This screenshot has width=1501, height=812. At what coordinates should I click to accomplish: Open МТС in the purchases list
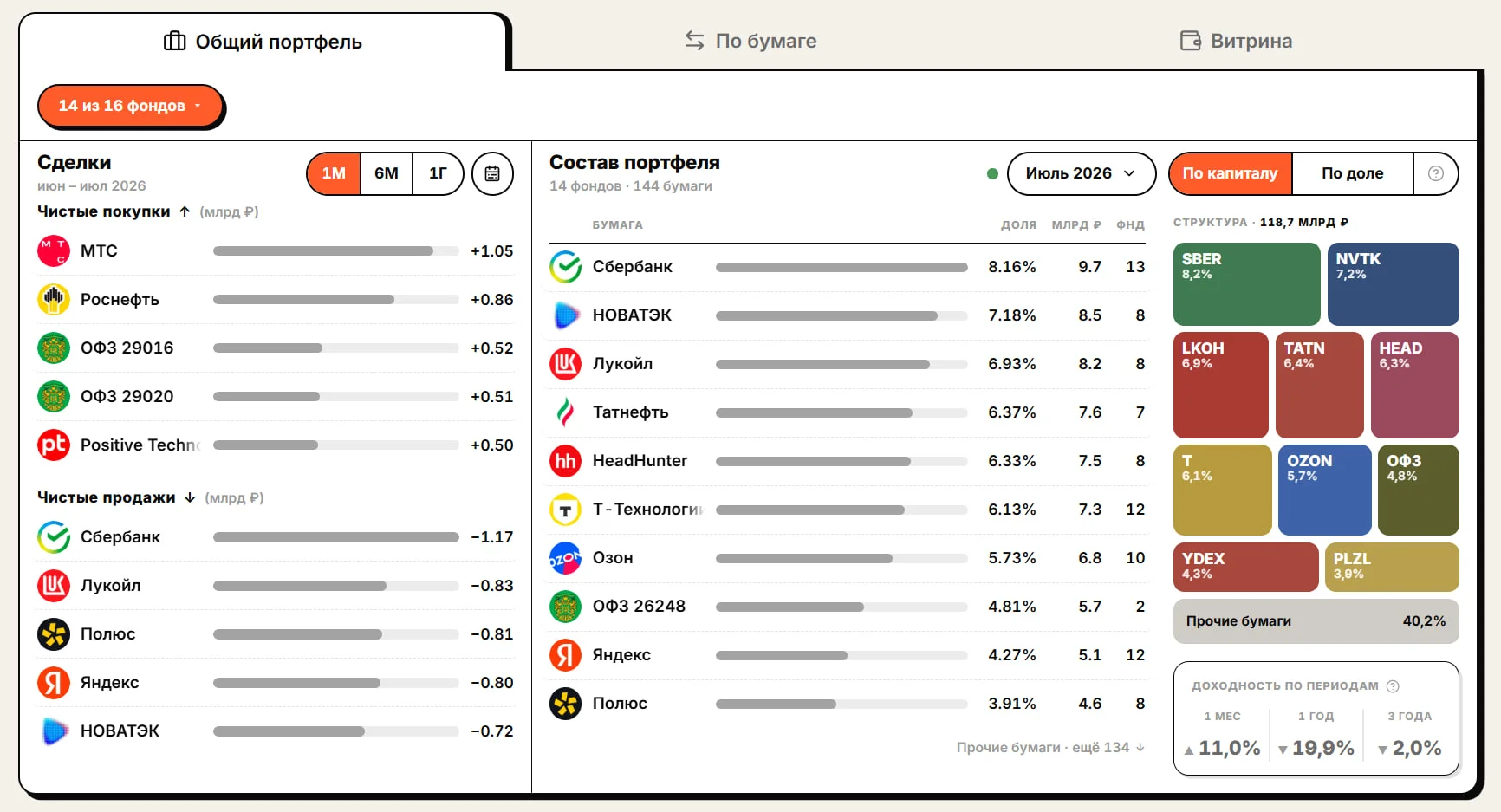(99, 251)
